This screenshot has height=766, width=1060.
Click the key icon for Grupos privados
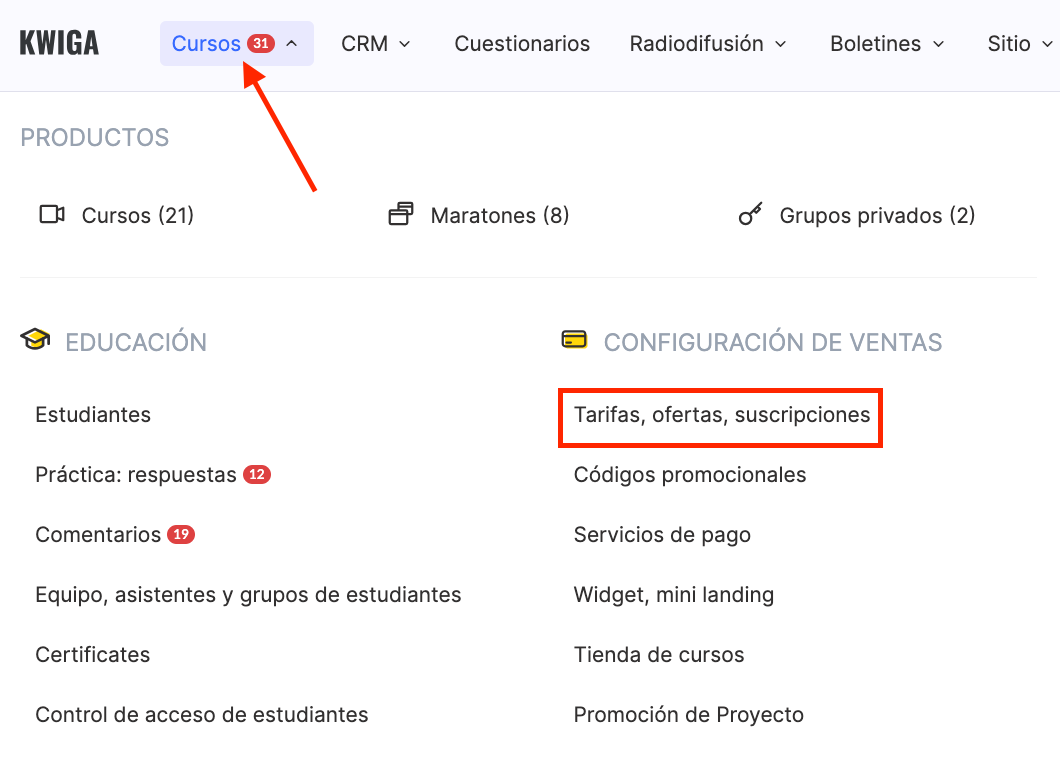click(750, 215)
